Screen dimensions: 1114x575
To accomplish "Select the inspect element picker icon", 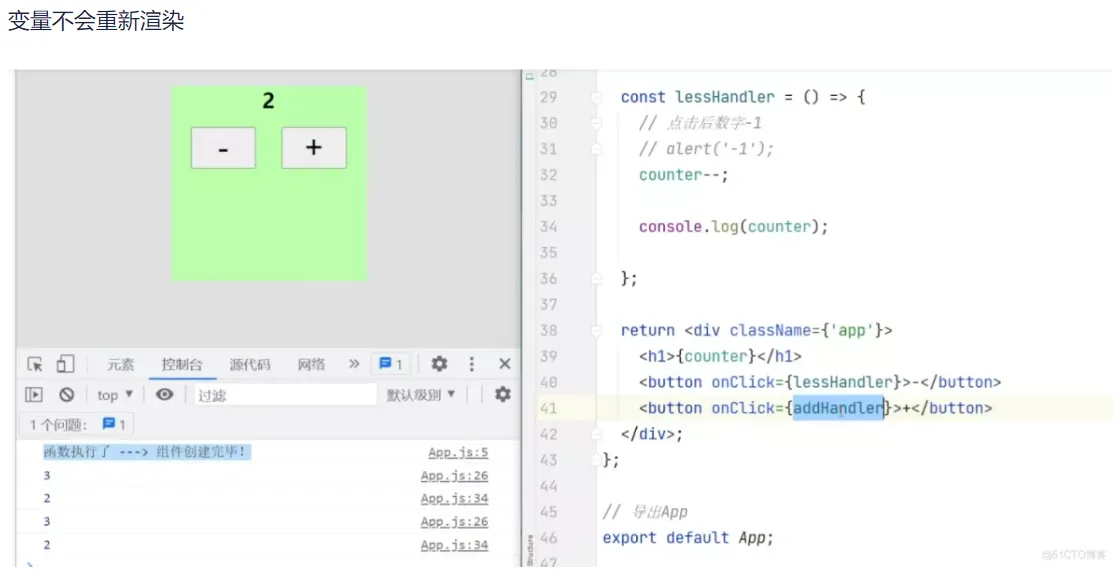I will [35, 365].
